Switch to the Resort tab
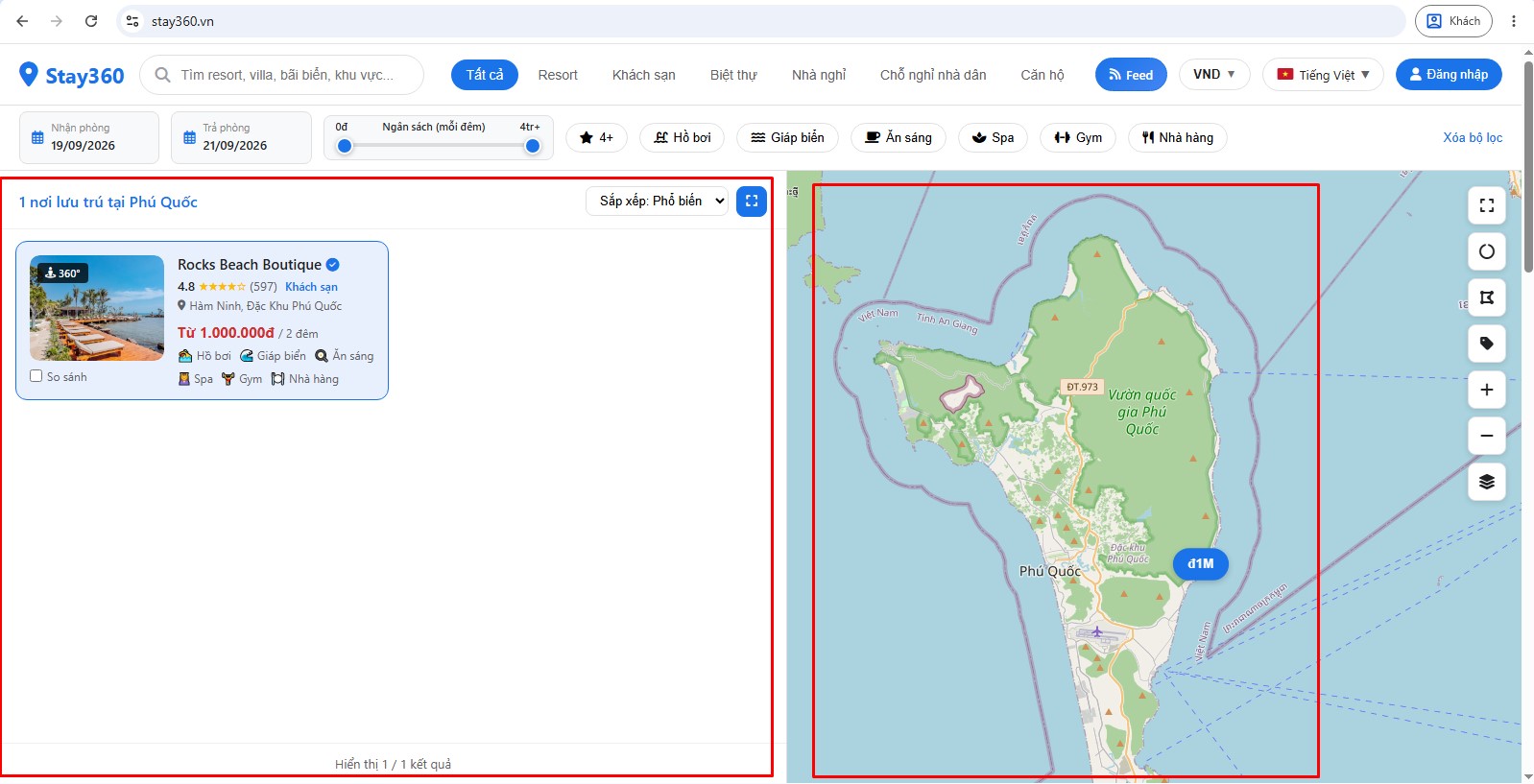The image size is (1534, 784). tap(558, 75)
